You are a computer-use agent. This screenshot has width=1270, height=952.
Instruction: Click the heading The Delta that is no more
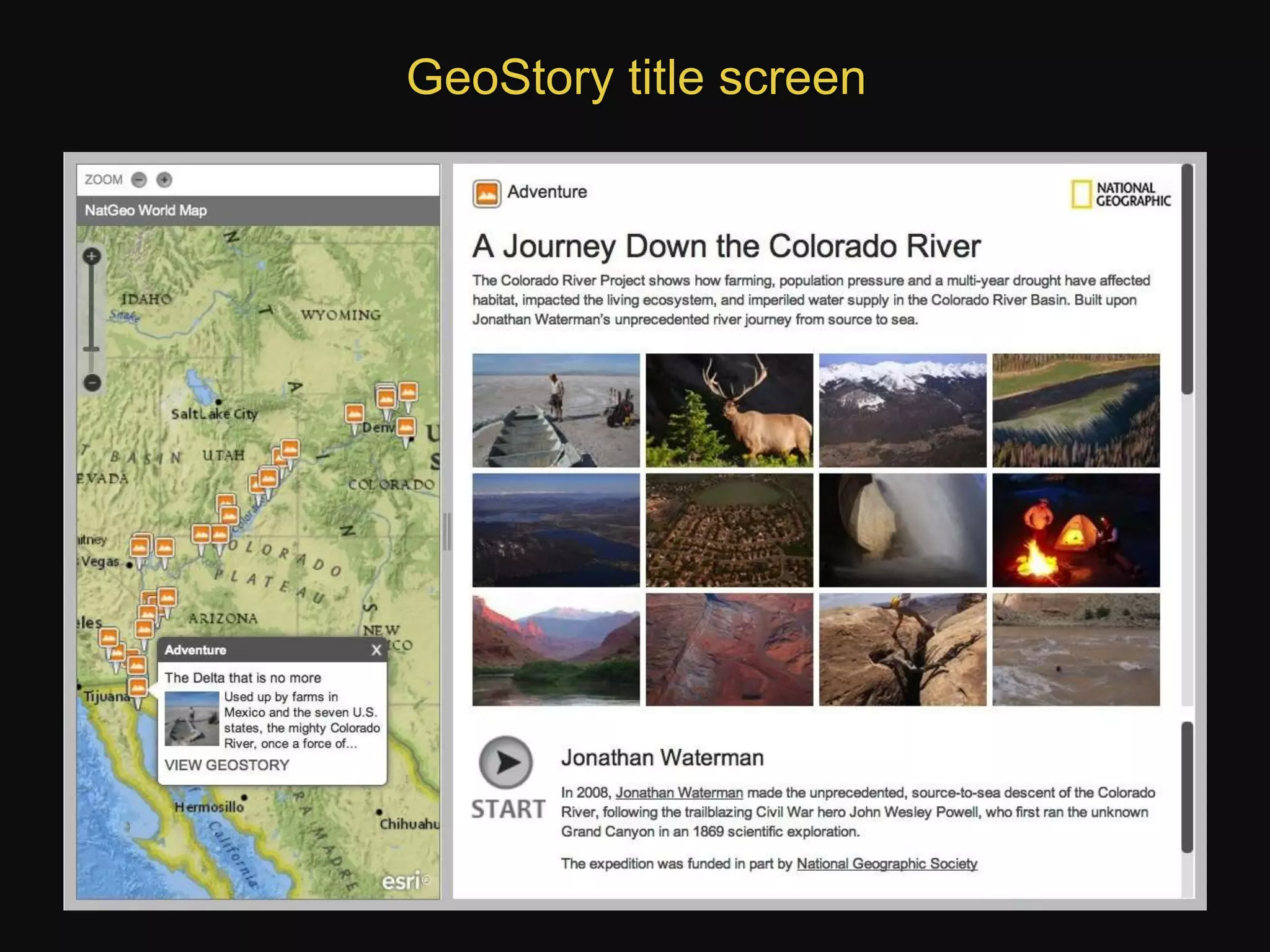pyautogui.click(x=243, y=677)
